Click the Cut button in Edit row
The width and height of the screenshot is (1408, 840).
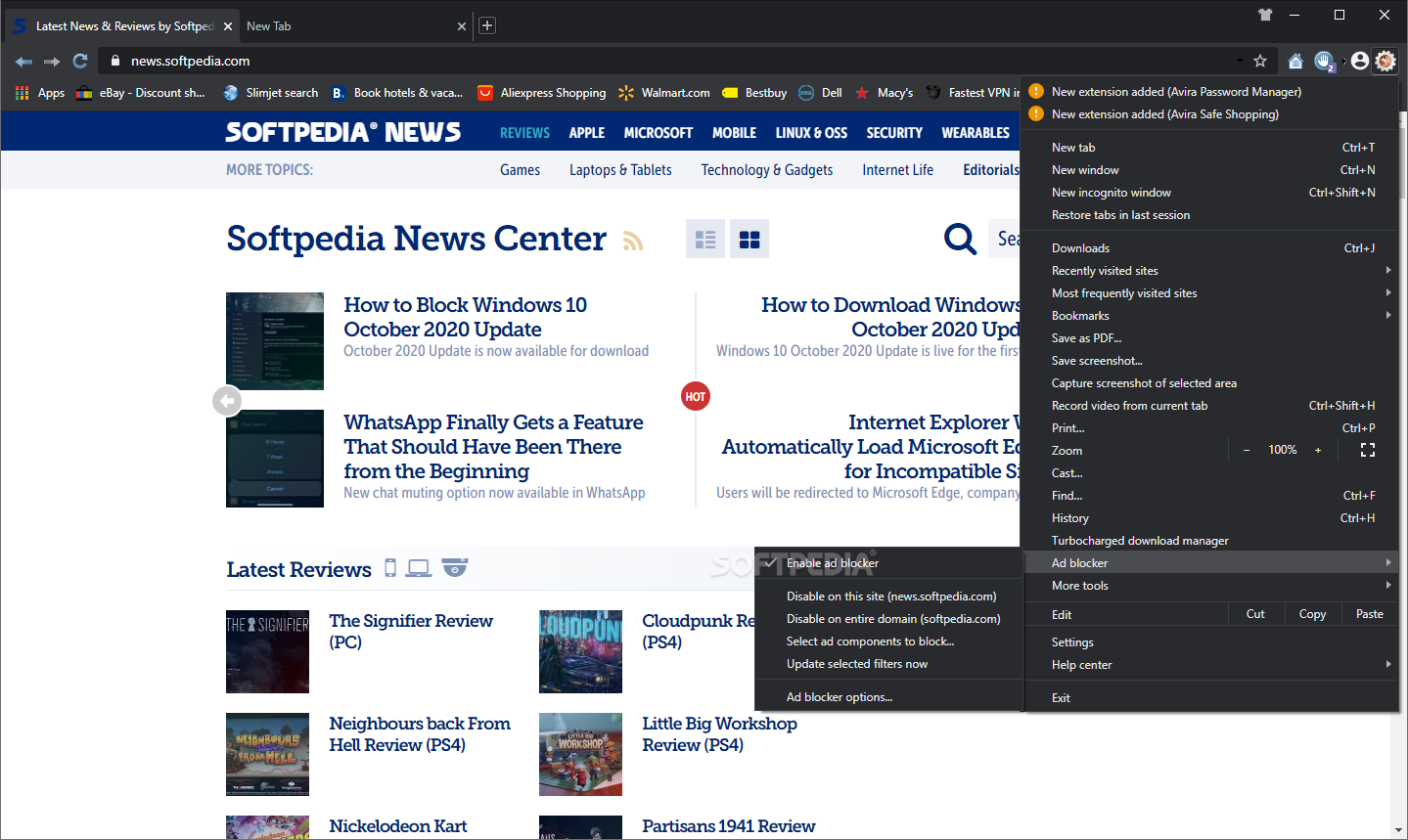coord(1255,614)
